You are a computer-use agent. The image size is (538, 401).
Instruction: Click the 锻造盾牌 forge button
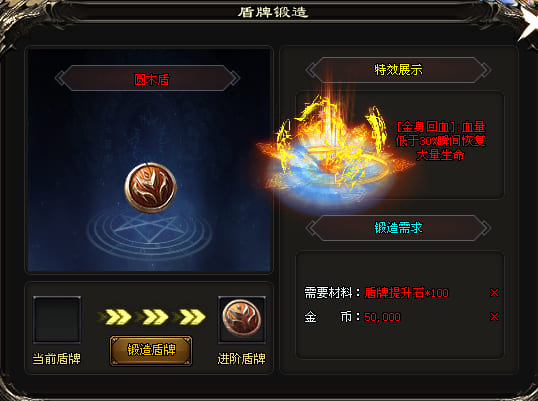pyautogui.click(x=151, y=351)
